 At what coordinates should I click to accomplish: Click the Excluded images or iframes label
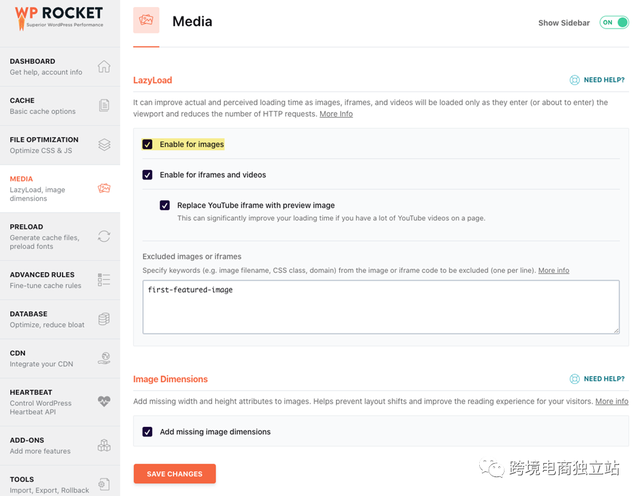coord(192,256)
